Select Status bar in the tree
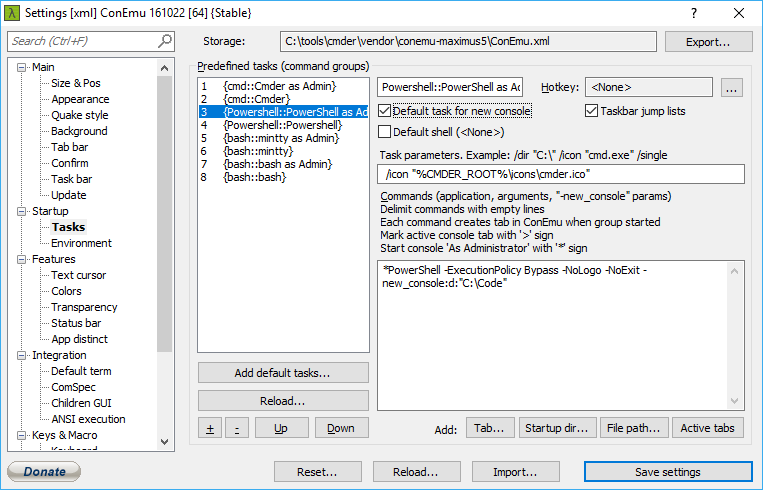 76,323
